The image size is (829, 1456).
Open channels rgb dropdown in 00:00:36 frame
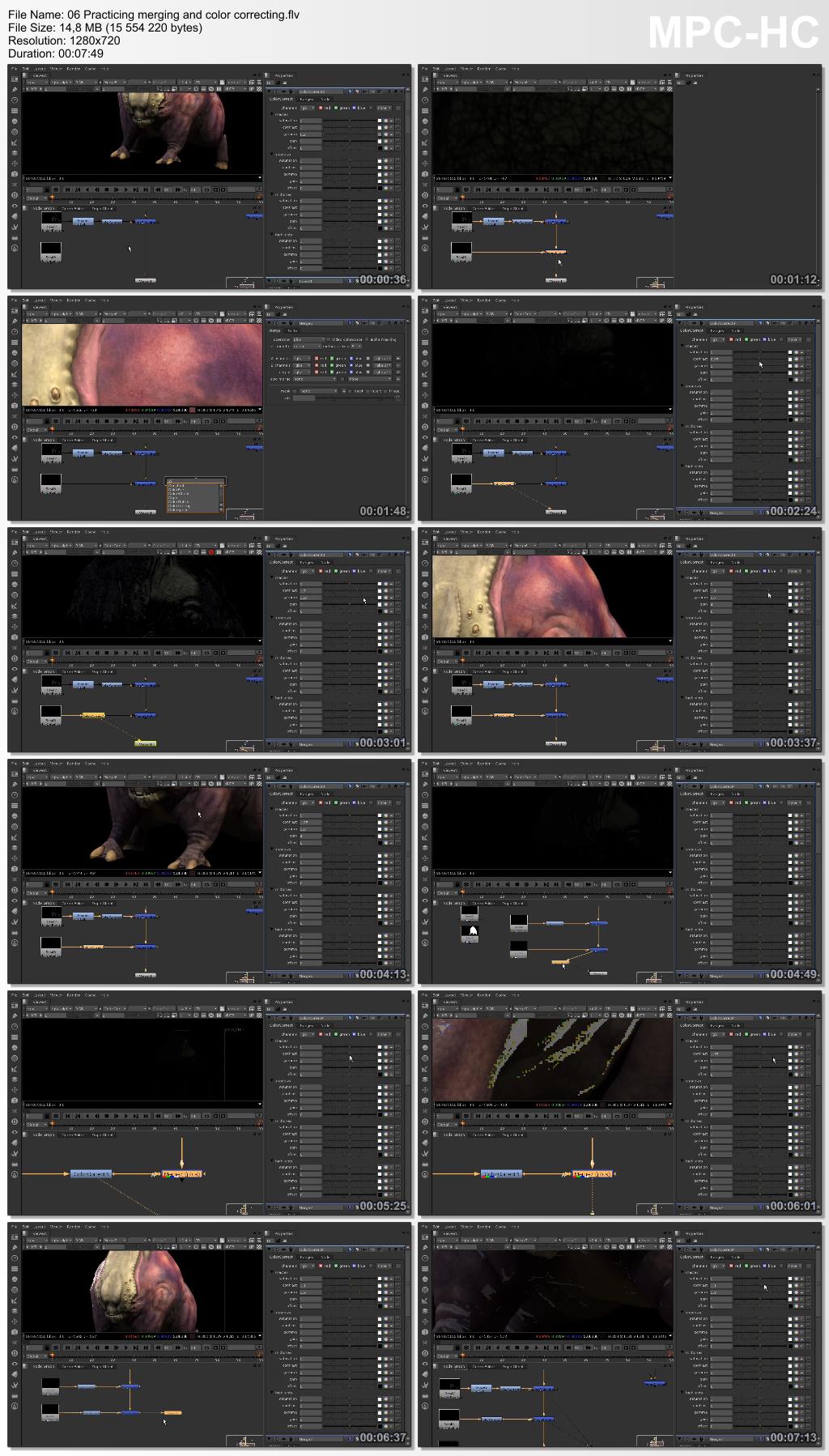(307, 108)
